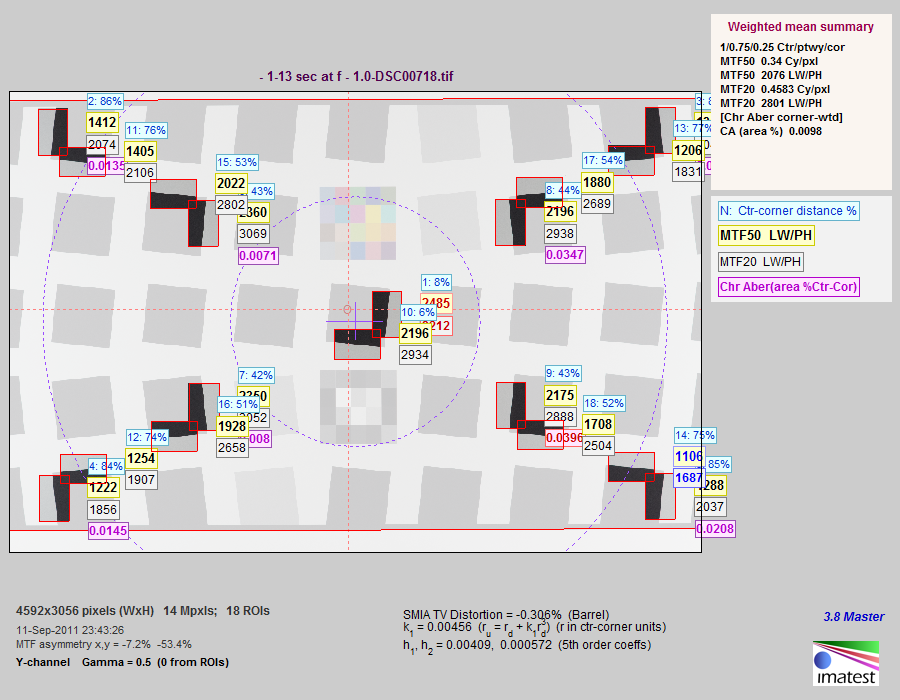Select the "10: 6%" ROI label
Viewport: 900px width, 700px height.
(418, 312)
